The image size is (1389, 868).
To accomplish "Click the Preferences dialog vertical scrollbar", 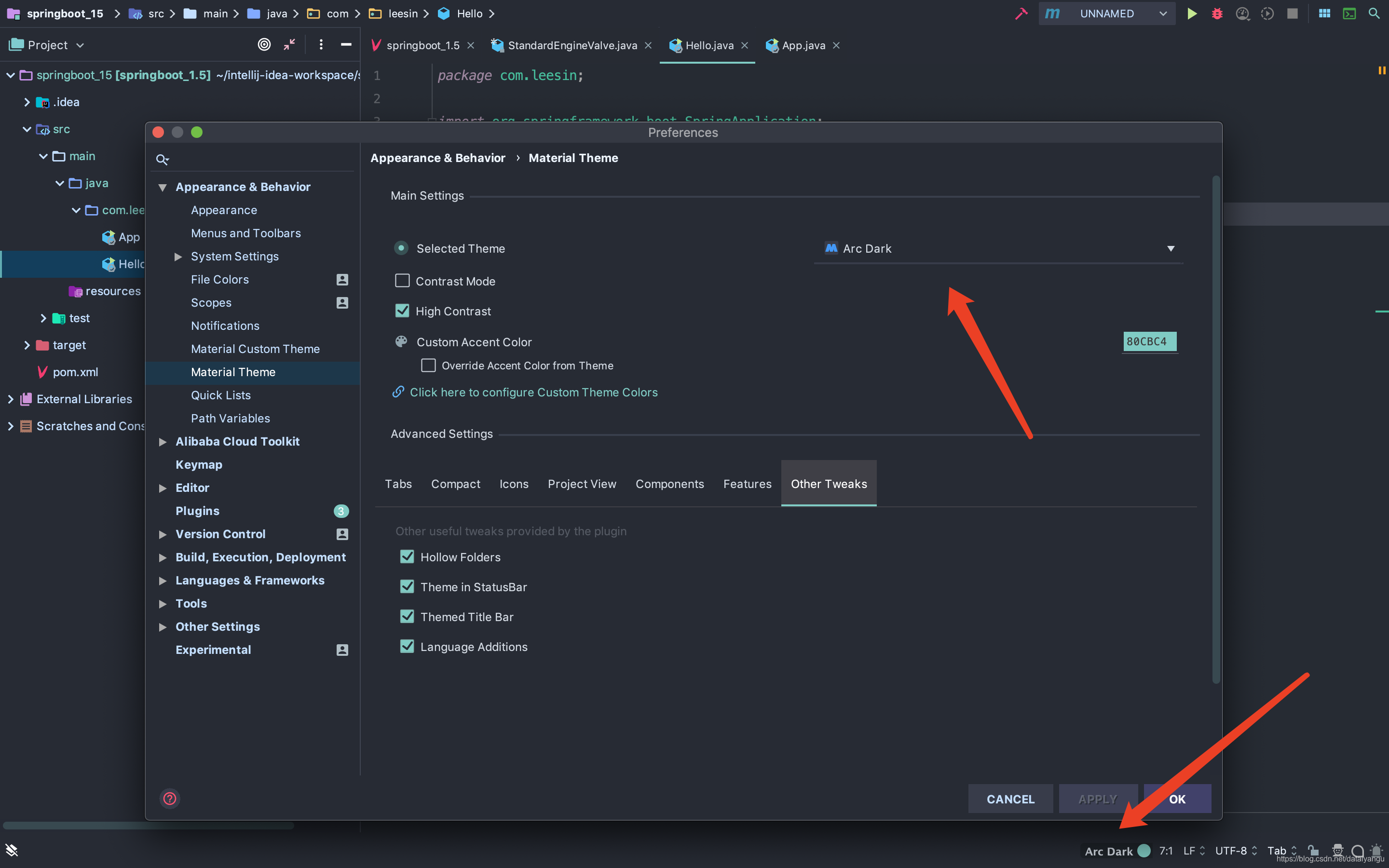I will pos(1216,430).
